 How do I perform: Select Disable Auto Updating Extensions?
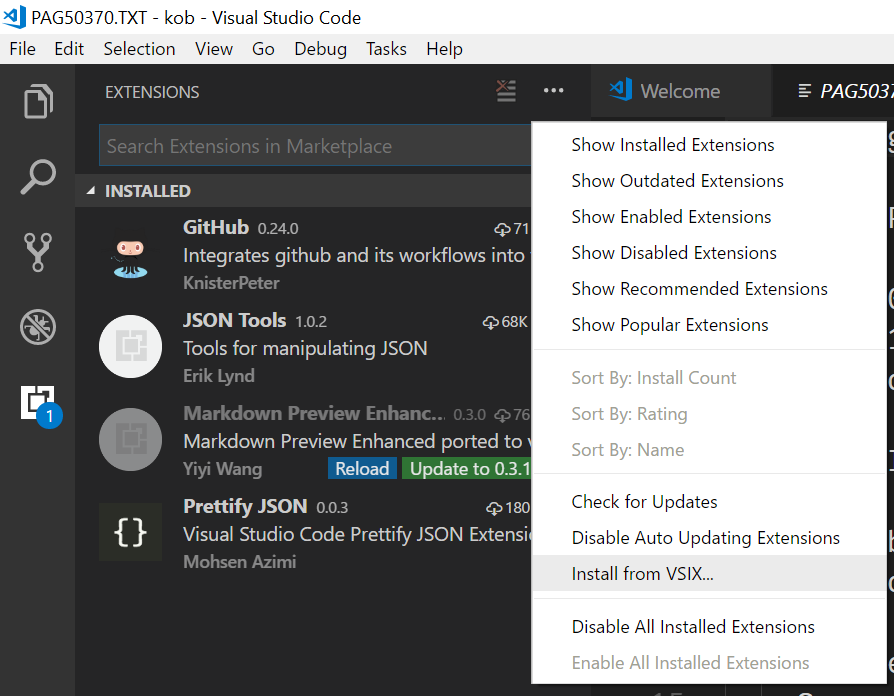[709, 538]
